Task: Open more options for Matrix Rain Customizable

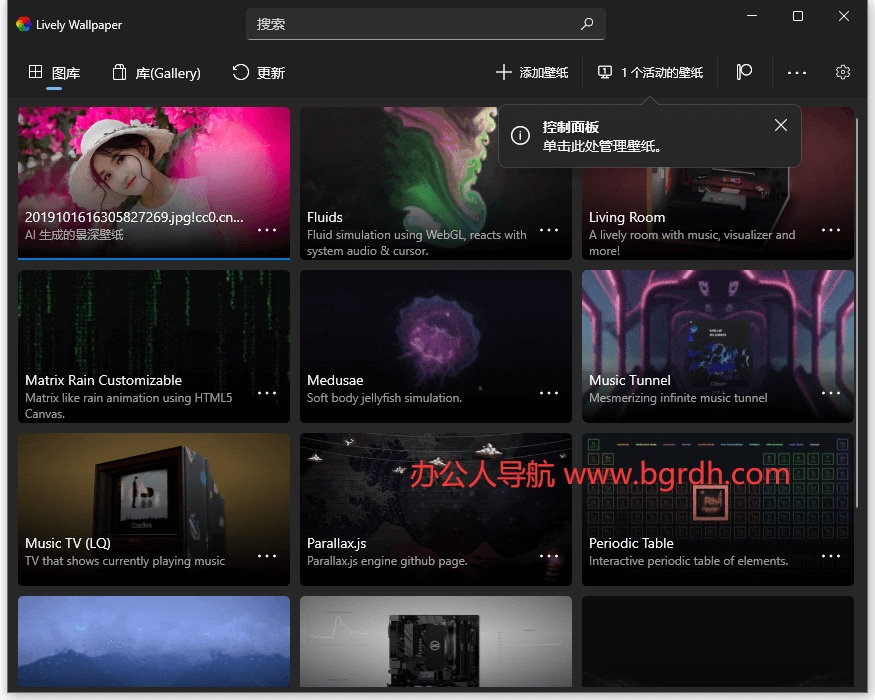Action: 267,393
